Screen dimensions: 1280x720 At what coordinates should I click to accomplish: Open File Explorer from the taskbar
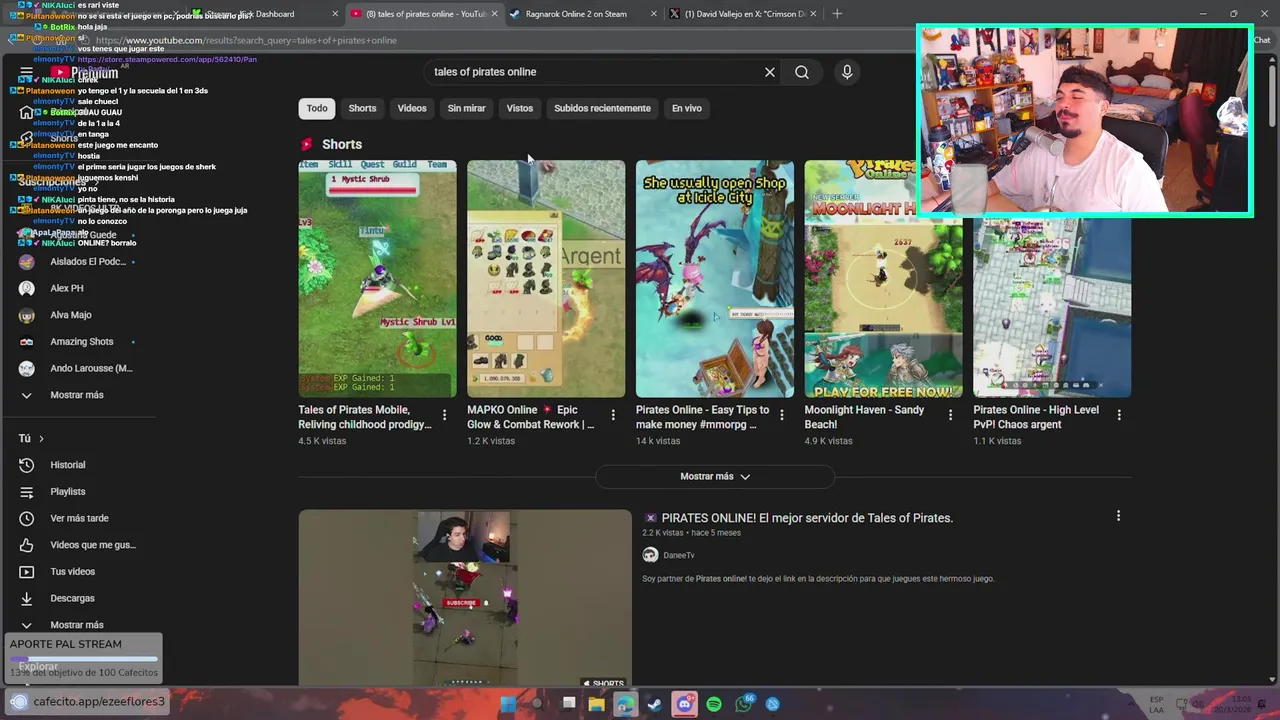pos(597,704)
